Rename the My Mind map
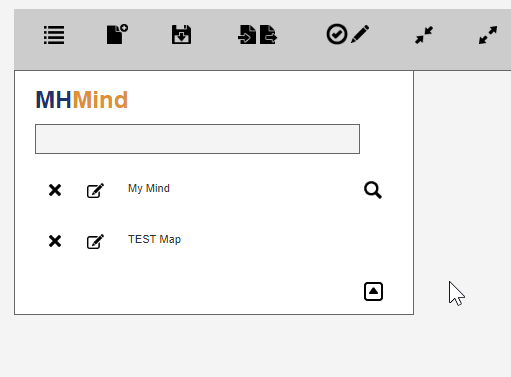This screenshot has width=511, height=377. point(95,190)
